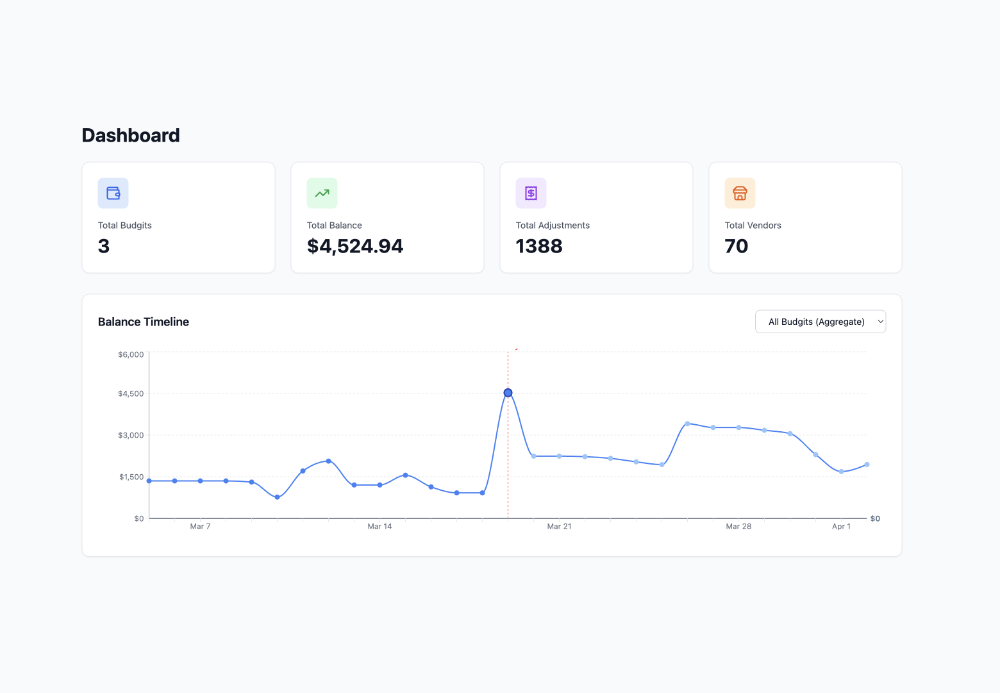Select the Balance Timeline section title
1000x693 pixels.
click(144, 321)
